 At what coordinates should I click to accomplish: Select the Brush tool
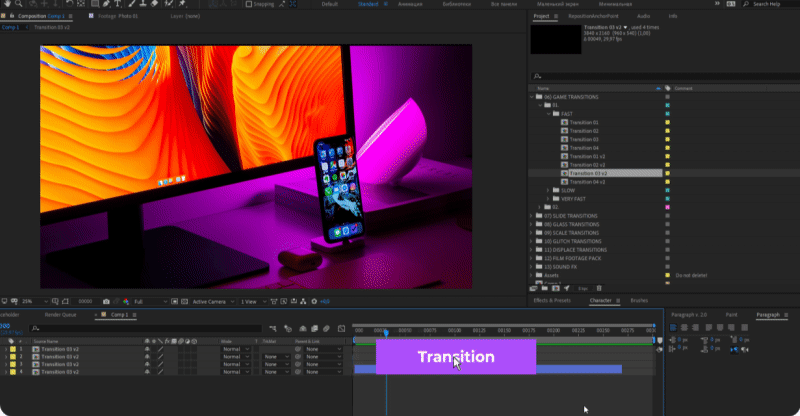(132, 4)
